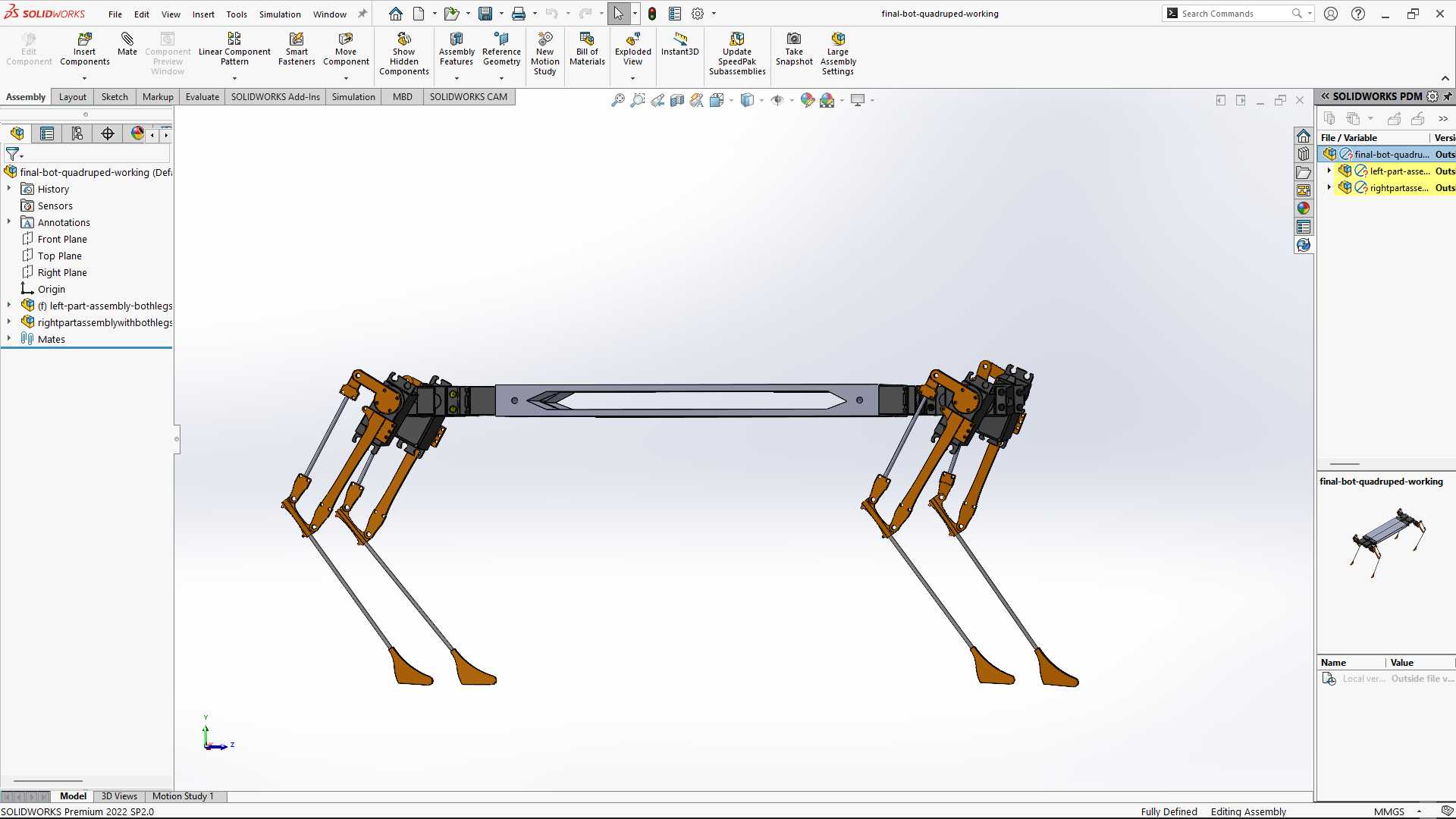Toggle the rebuild traffic light icon

click(x=652, y=14)
